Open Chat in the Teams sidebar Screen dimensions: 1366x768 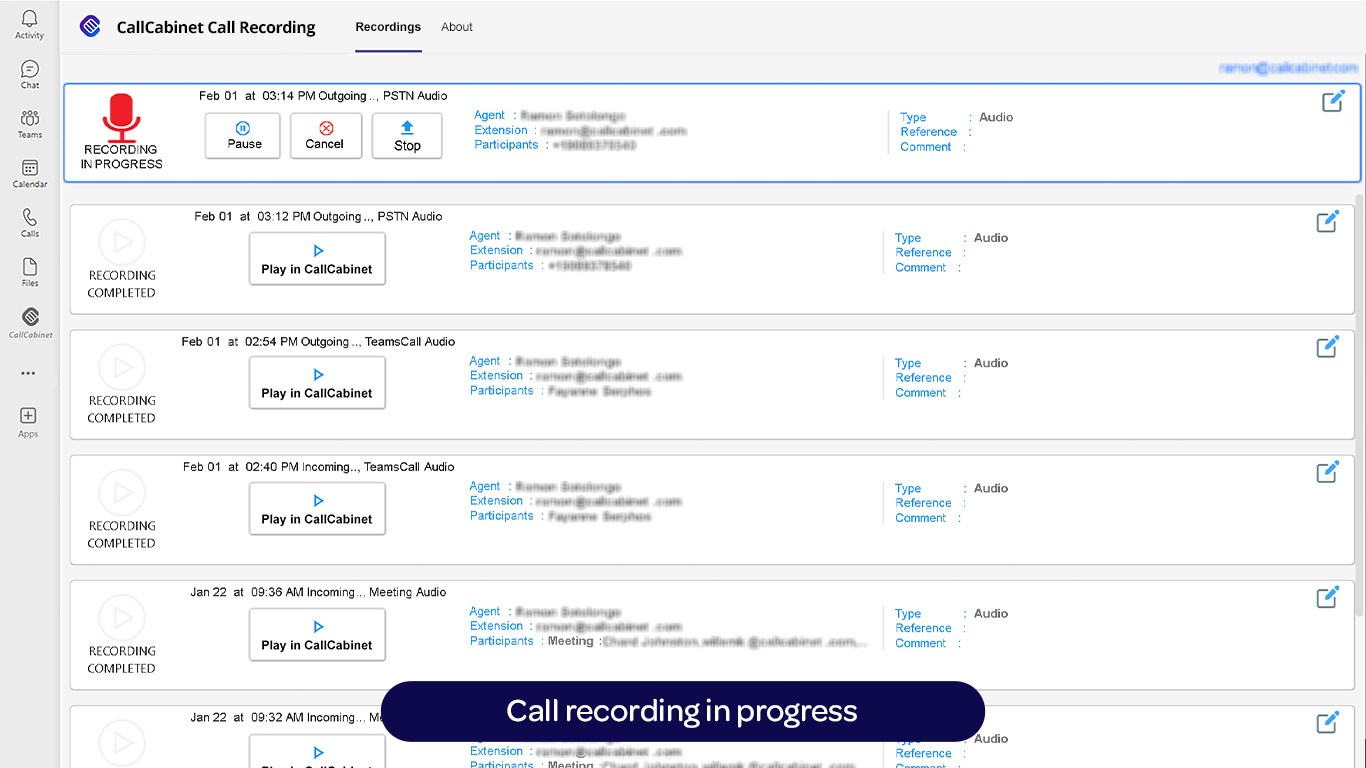tap(30, 74)
